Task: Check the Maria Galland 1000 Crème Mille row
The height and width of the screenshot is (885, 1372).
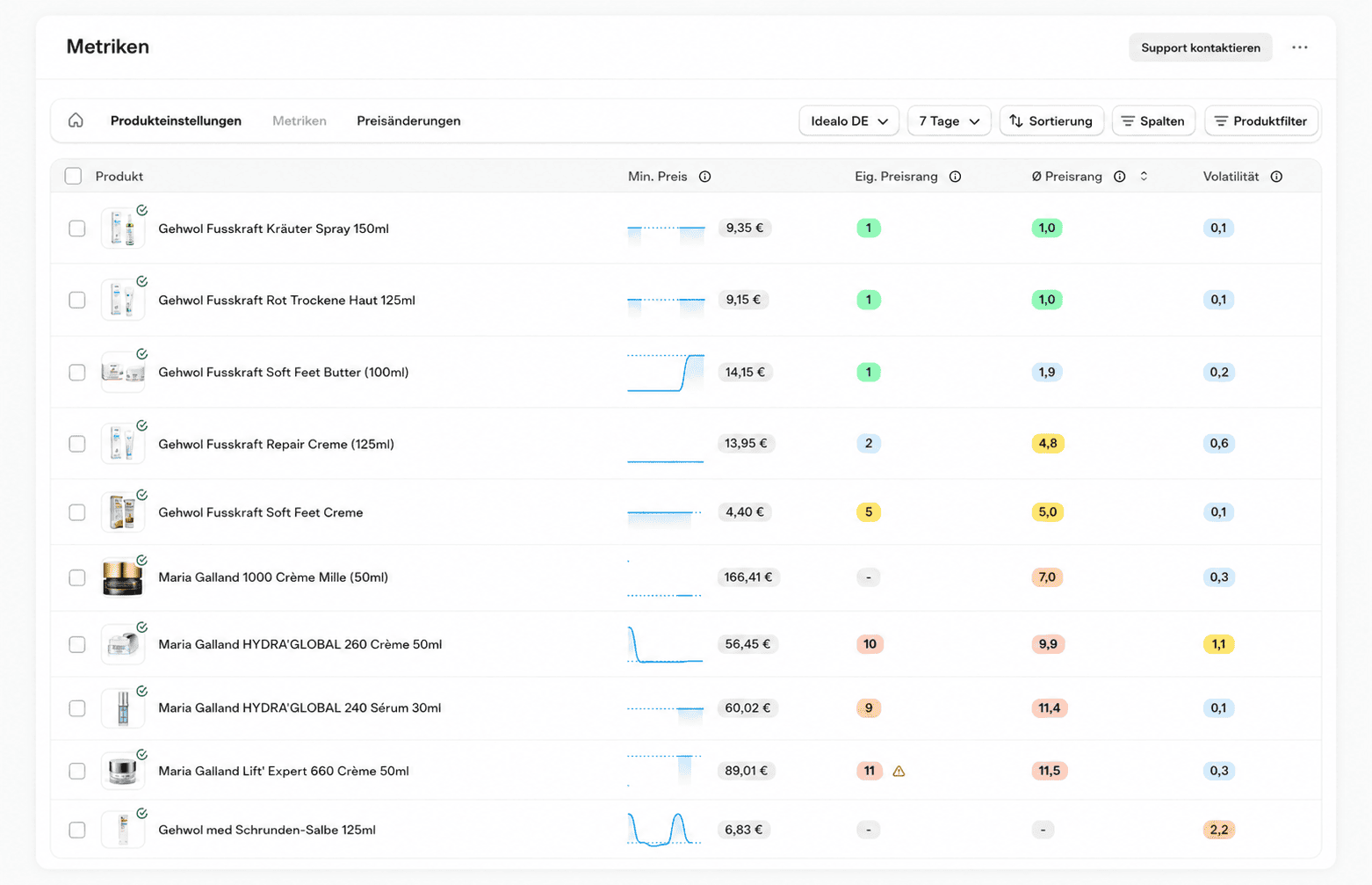Action: click(x=77, y=577)
